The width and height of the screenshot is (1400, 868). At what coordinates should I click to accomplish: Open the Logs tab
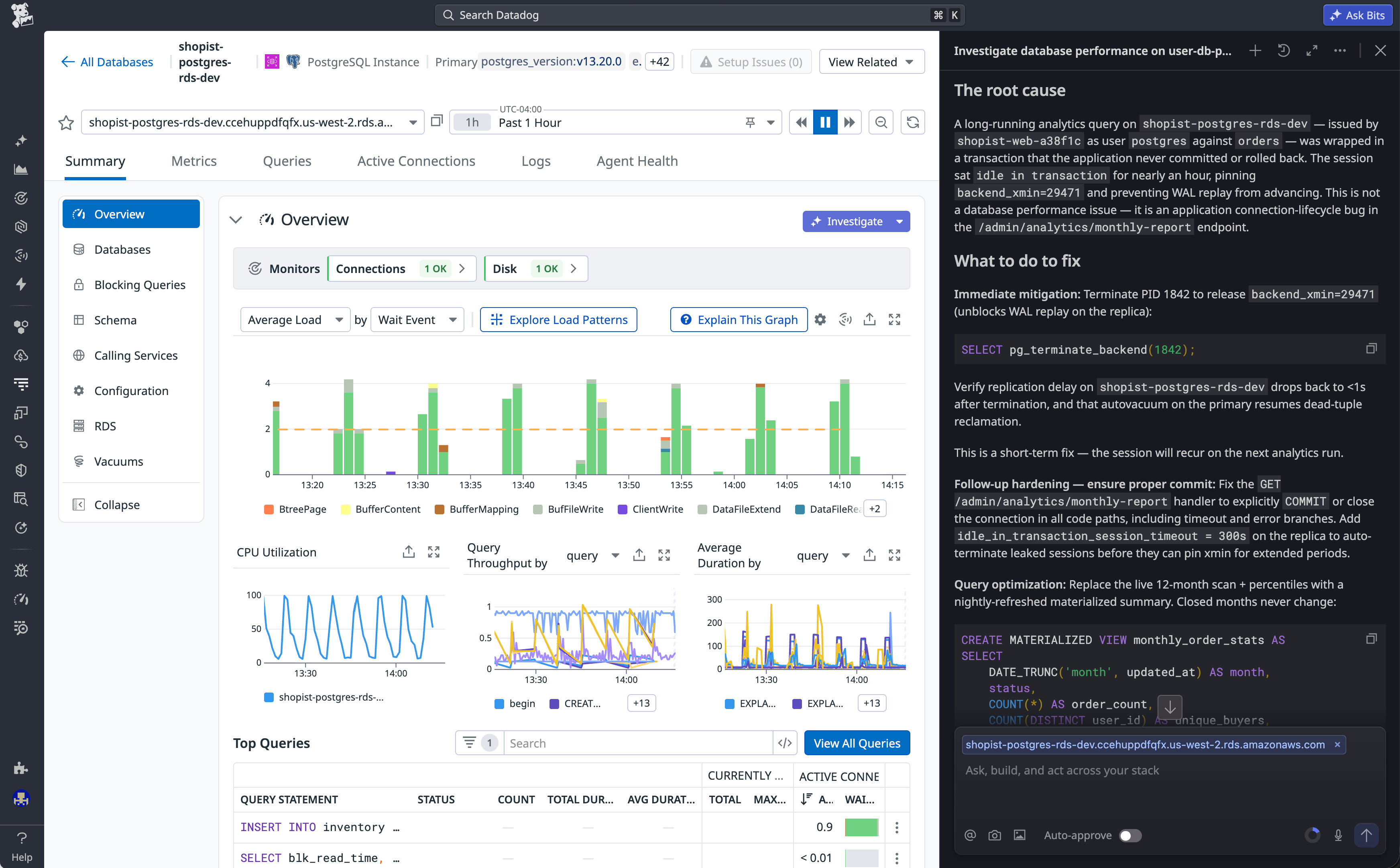point(535,161)
